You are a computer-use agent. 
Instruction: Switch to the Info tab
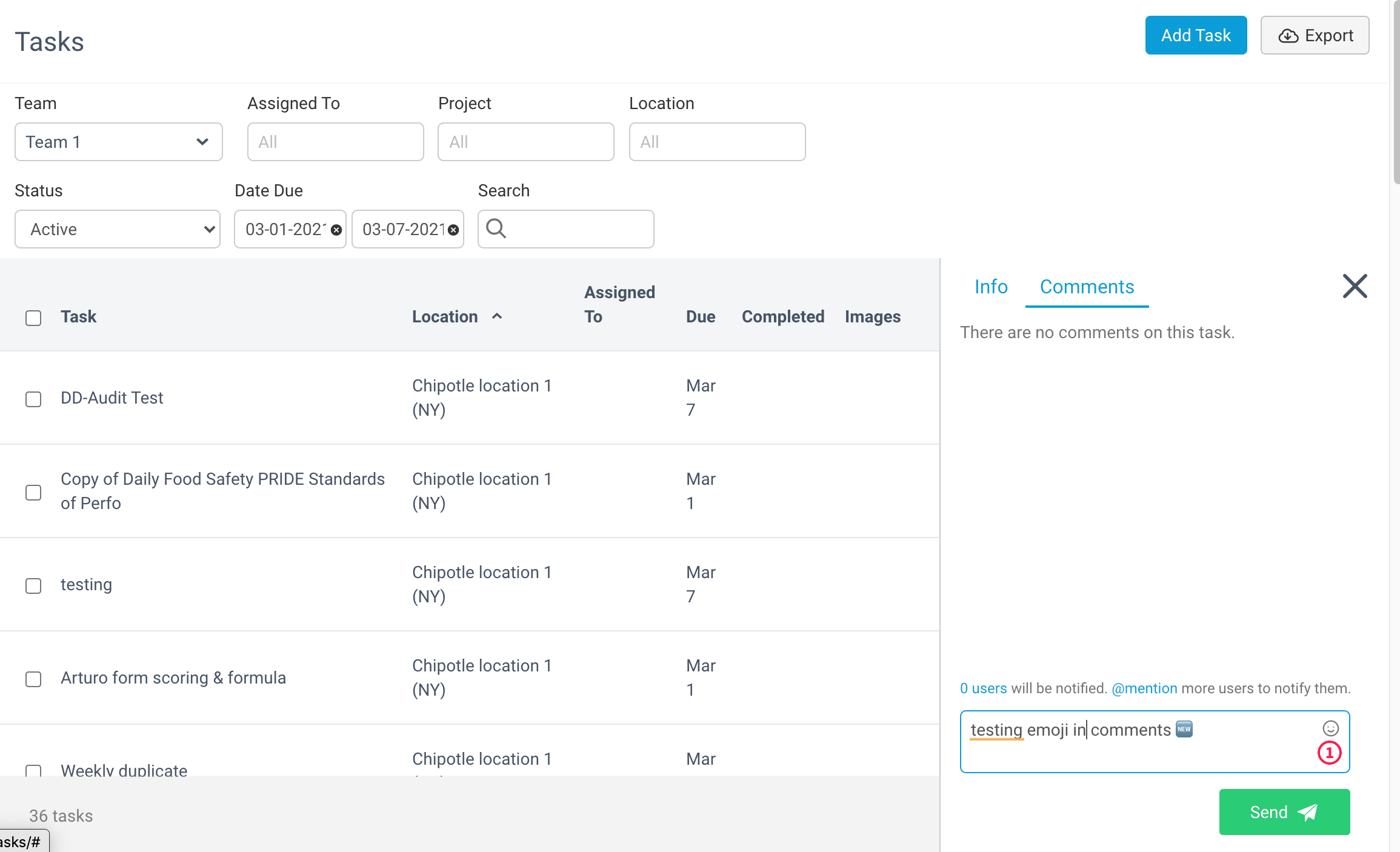click(991, 286)
